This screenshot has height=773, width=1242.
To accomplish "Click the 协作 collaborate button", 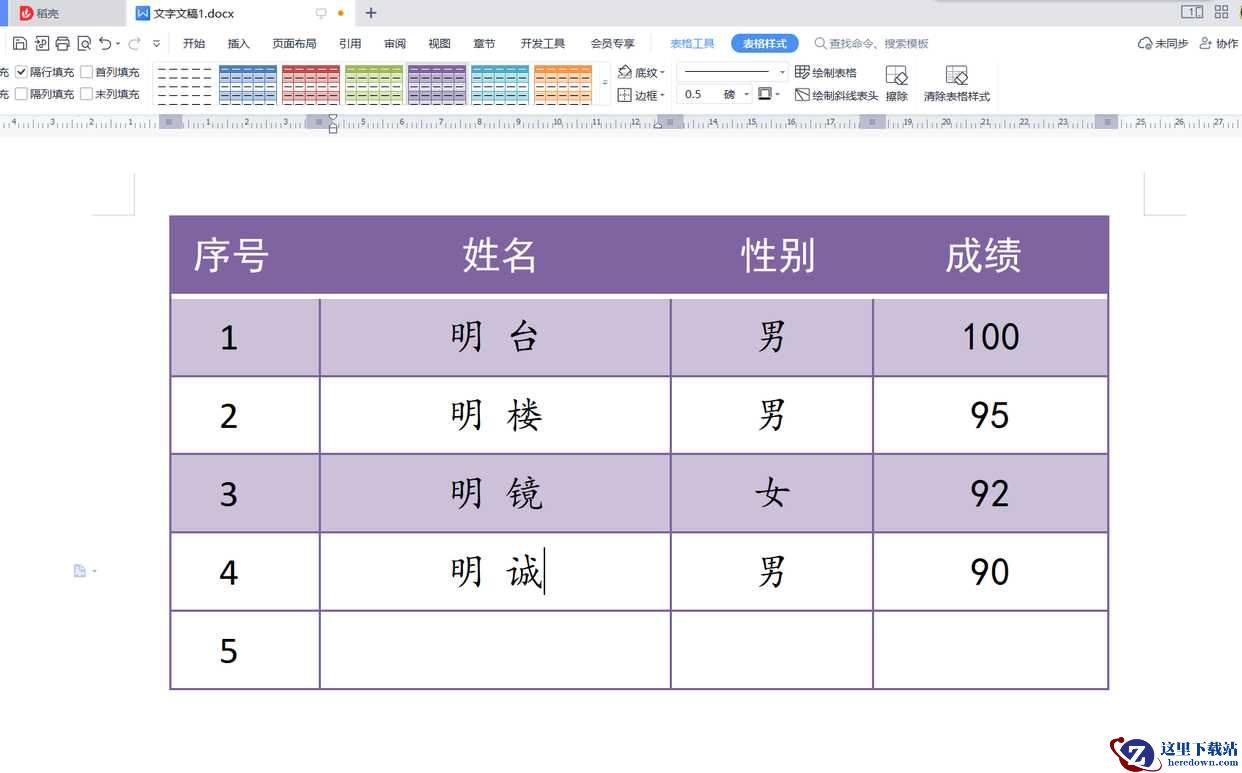I will coord(1218,43).
